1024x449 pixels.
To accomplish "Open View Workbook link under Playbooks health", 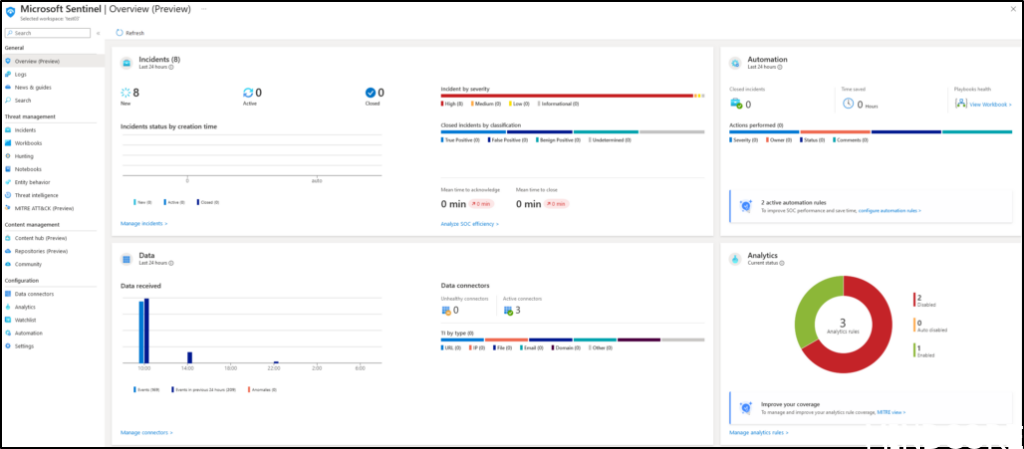I will pyautogui.click(x=989, y=104).
